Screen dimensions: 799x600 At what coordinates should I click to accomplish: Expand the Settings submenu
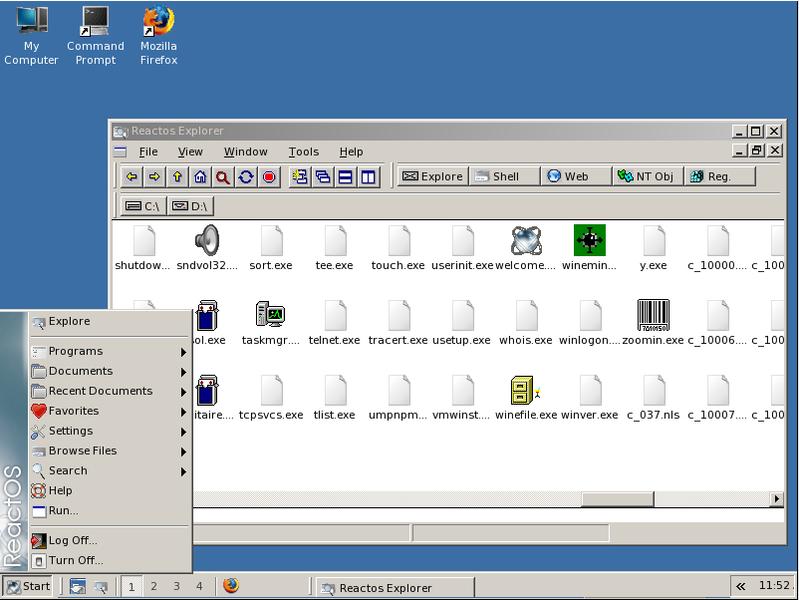click(110, 431)
